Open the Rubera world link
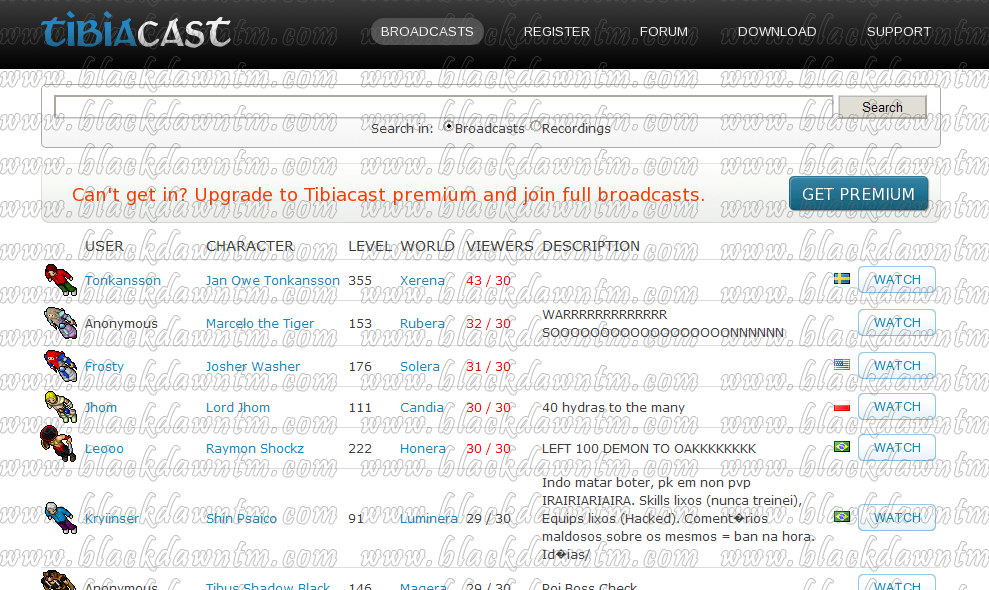 [x=422, y=323]
